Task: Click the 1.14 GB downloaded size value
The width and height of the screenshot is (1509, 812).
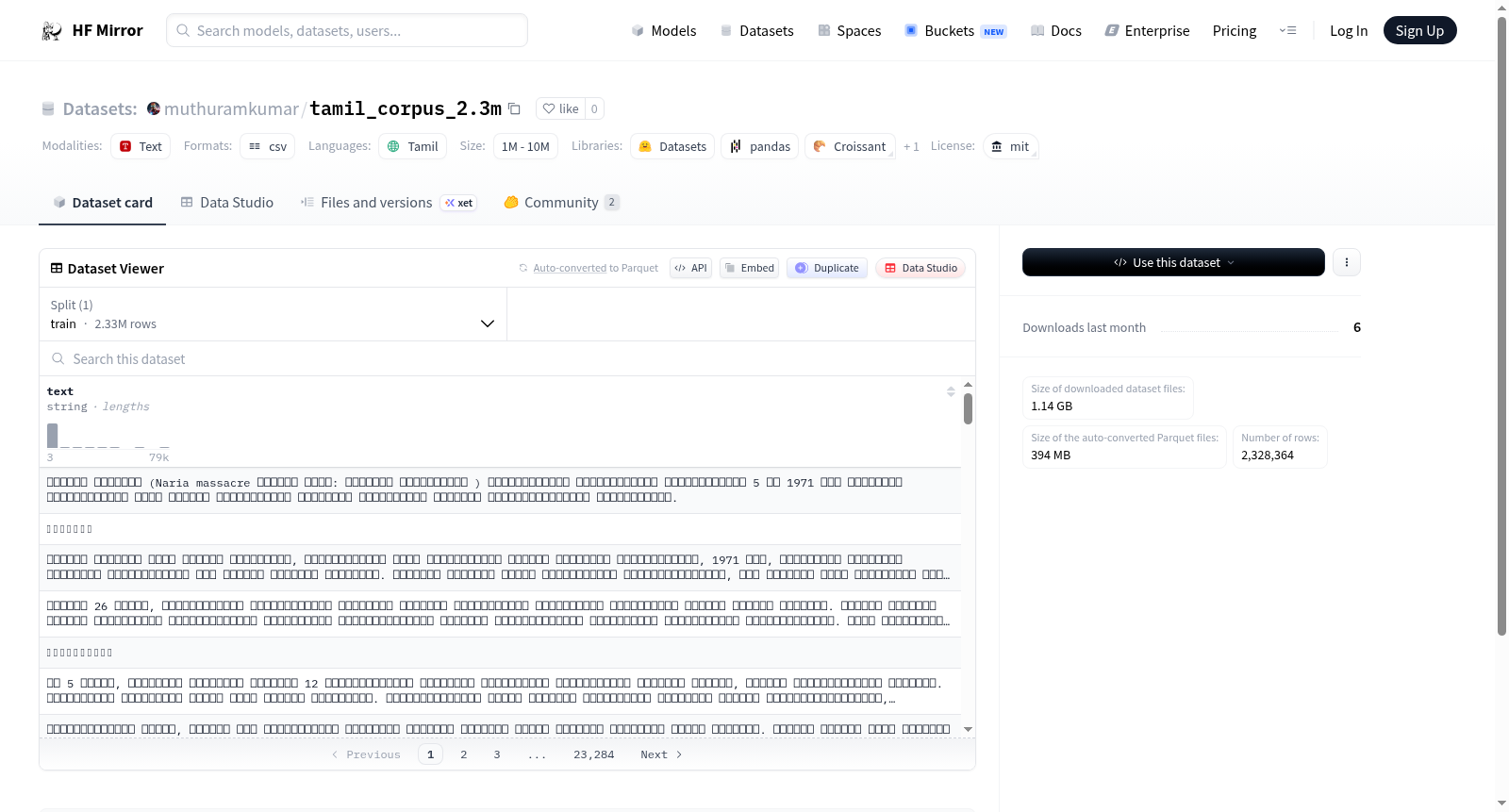Action: 1052,406
